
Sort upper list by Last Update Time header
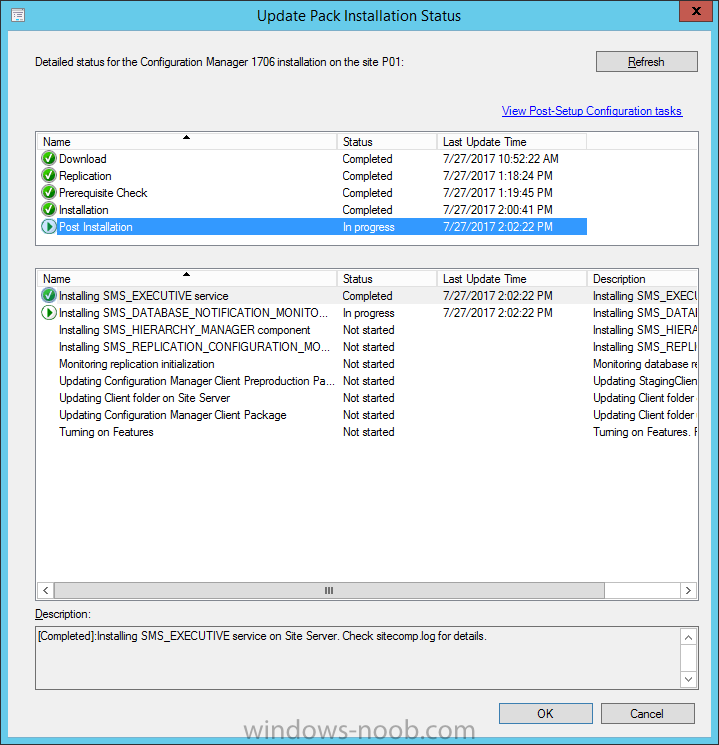[x=512, y=142]
